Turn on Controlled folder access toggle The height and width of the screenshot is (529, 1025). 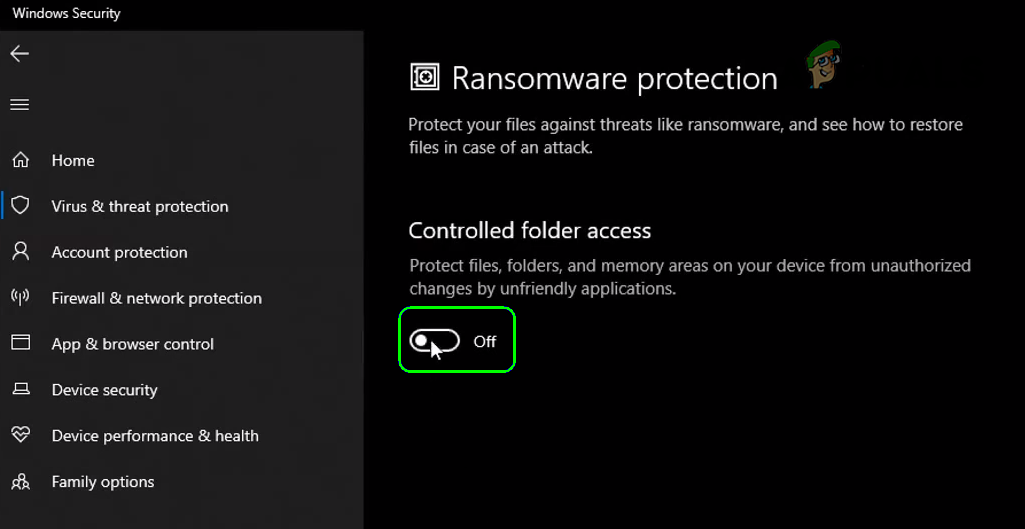[x=435, y=342]
